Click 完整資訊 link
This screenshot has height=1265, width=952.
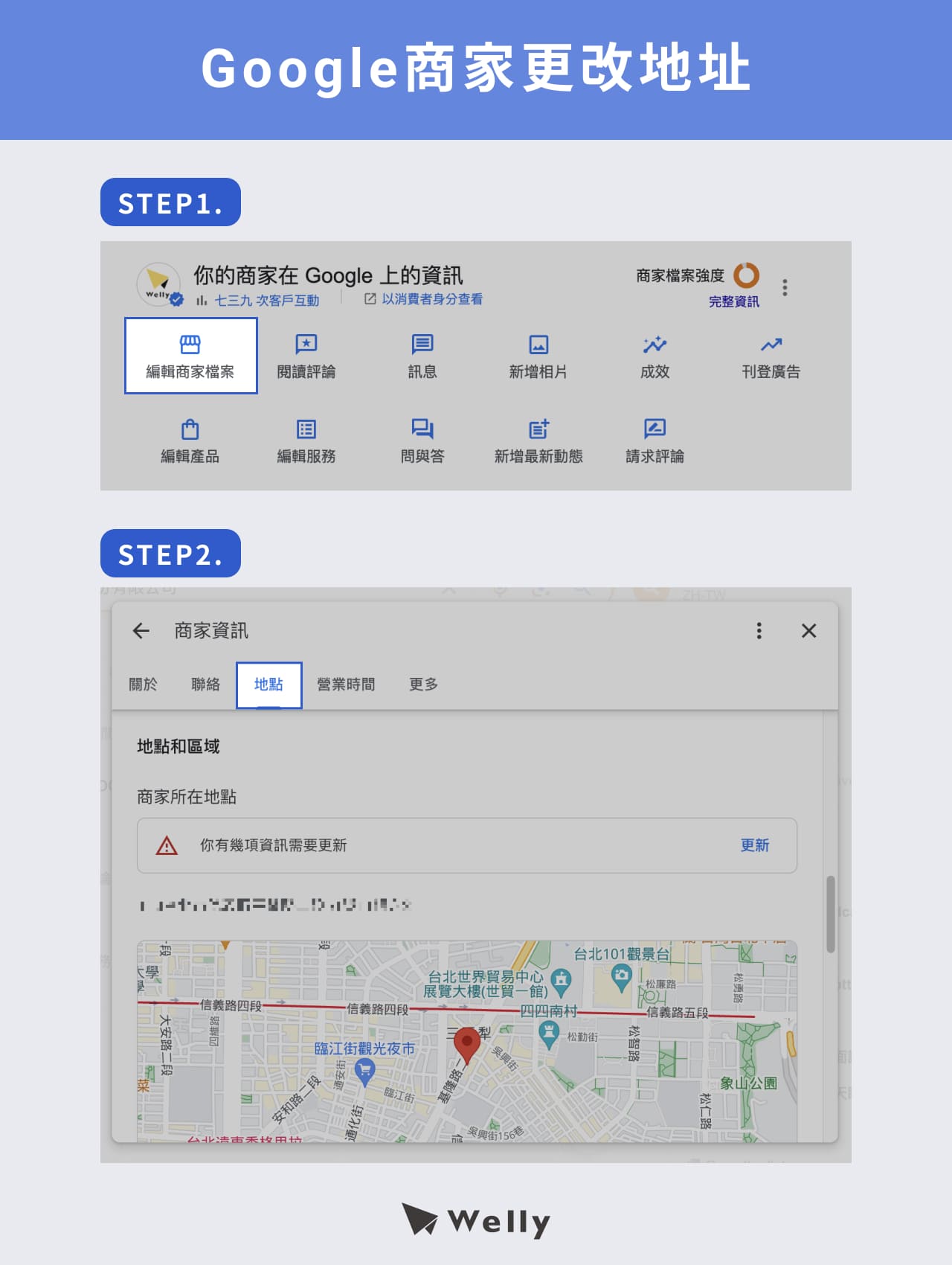[x=734, y=301]
